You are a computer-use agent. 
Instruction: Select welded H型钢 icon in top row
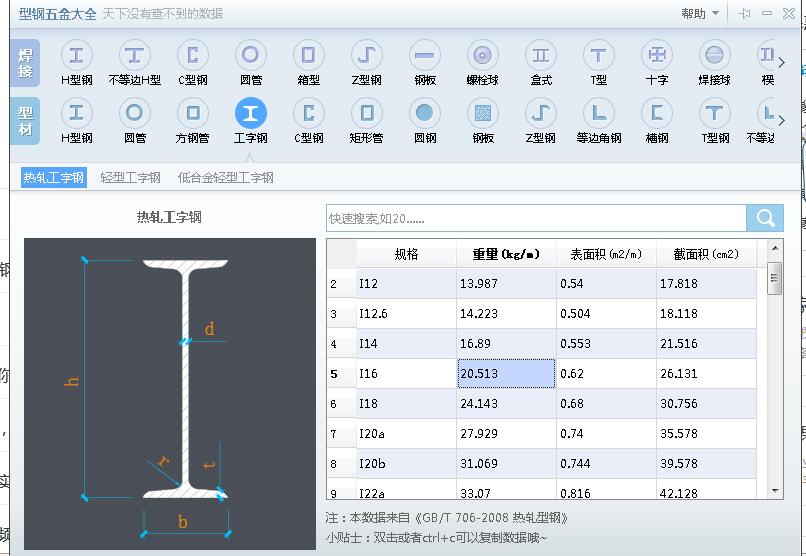pyautogui.click(x=77, y=55)
